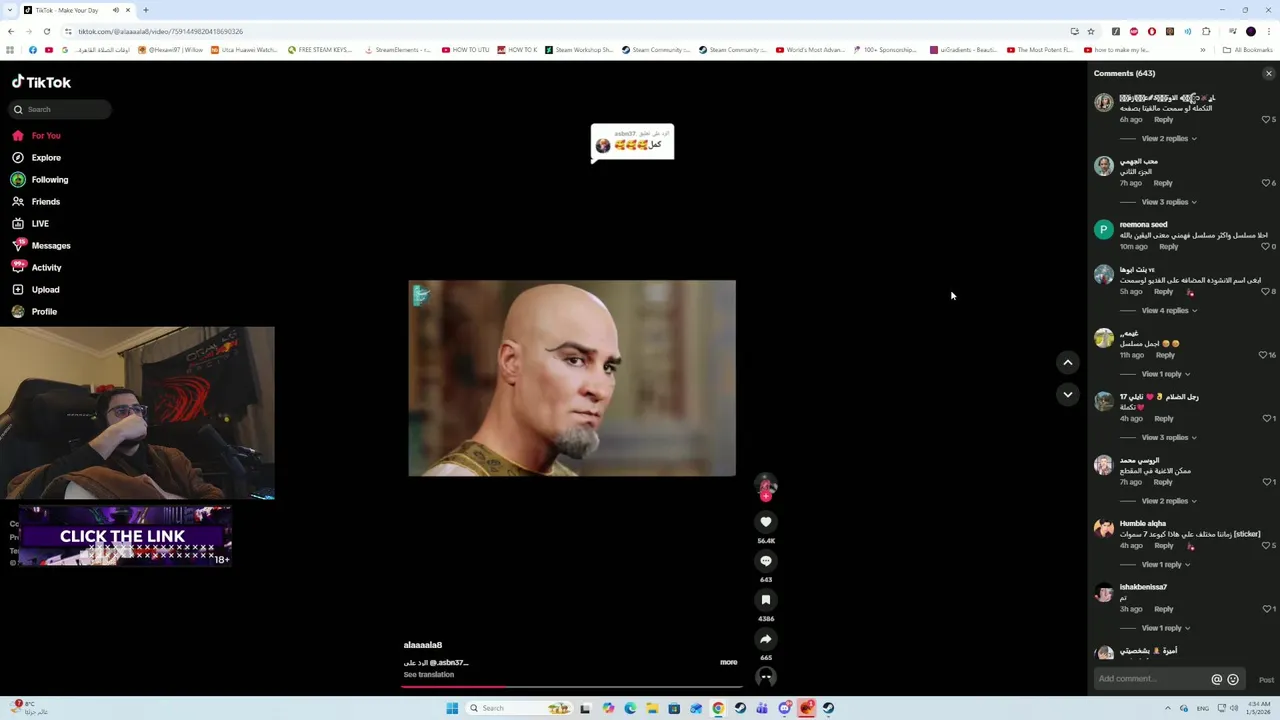Open the Activity notifications
The height and width of the screenshot is (720, 1280).
[46, 268]
